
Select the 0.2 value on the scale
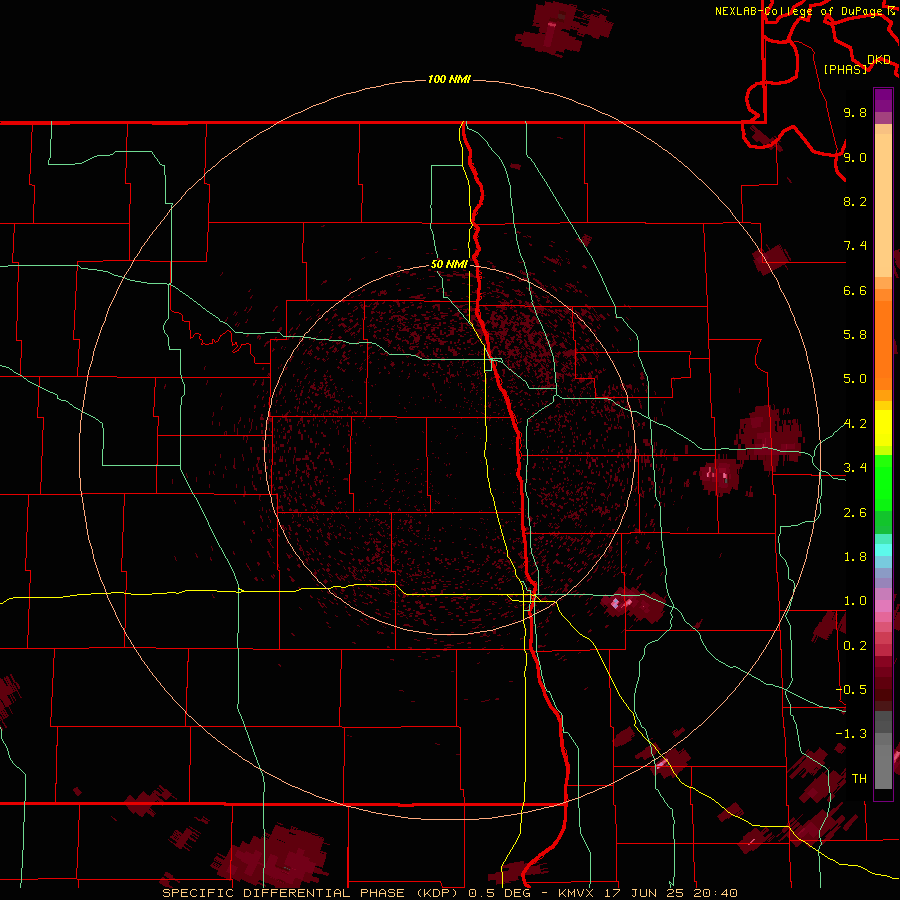(x=855, y=646)
